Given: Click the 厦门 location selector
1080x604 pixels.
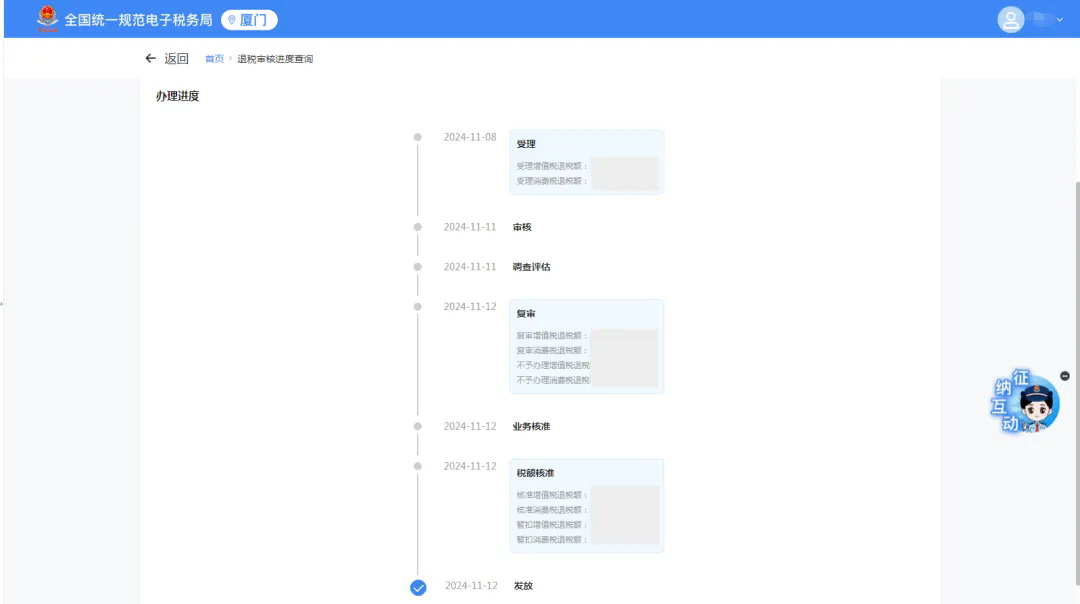Looking at the screenshot, I should point(249,20).
